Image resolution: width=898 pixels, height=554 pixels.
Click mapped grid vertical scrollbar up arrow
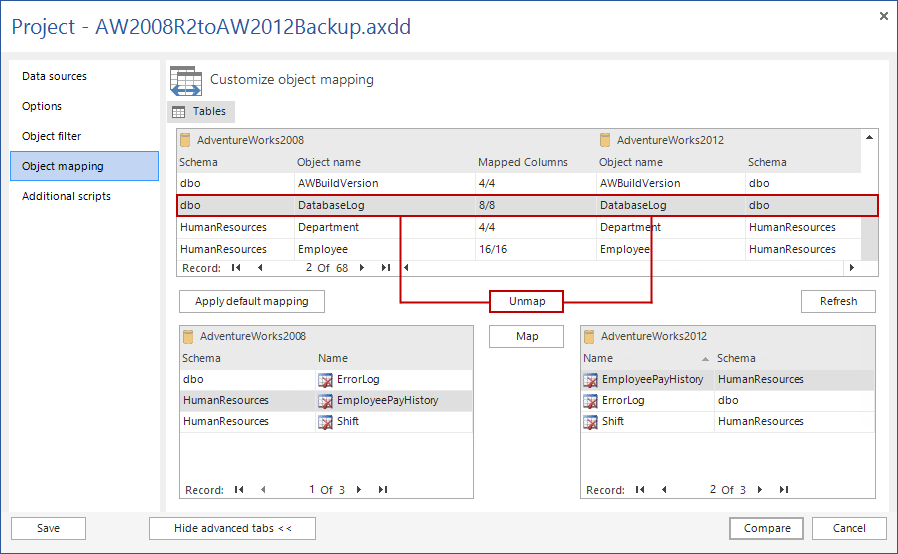tap(869, 137)
